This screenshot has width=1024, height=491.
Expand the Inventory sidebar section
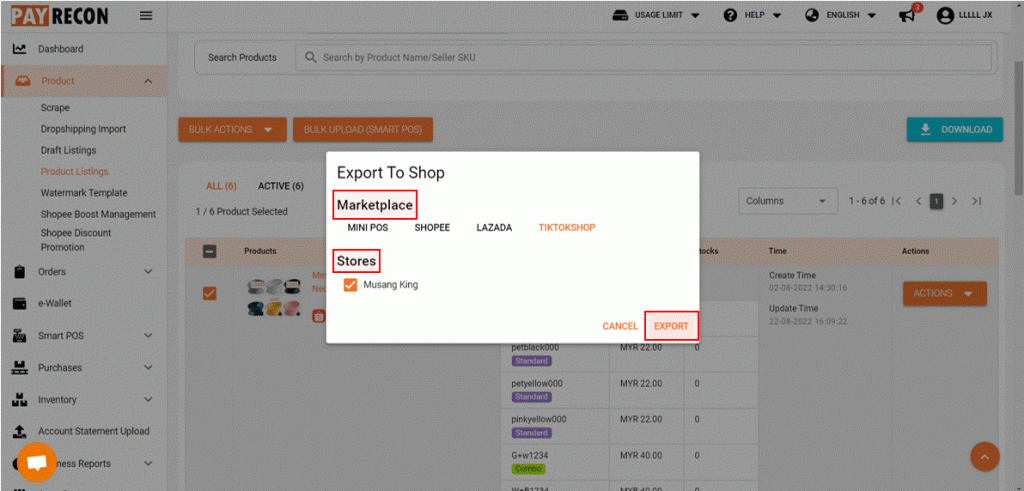[x=148, y=400]
